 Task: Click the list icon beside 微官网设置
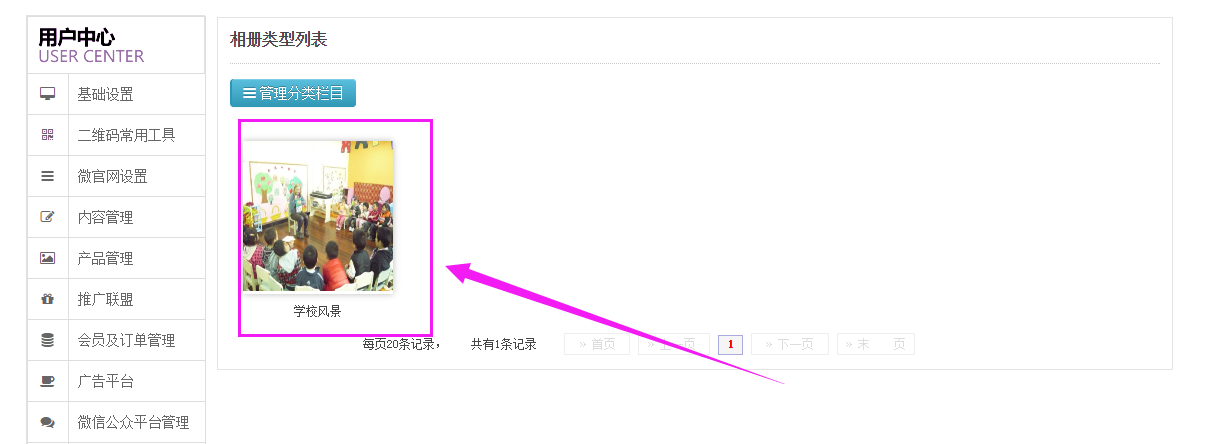coord(47,176)
